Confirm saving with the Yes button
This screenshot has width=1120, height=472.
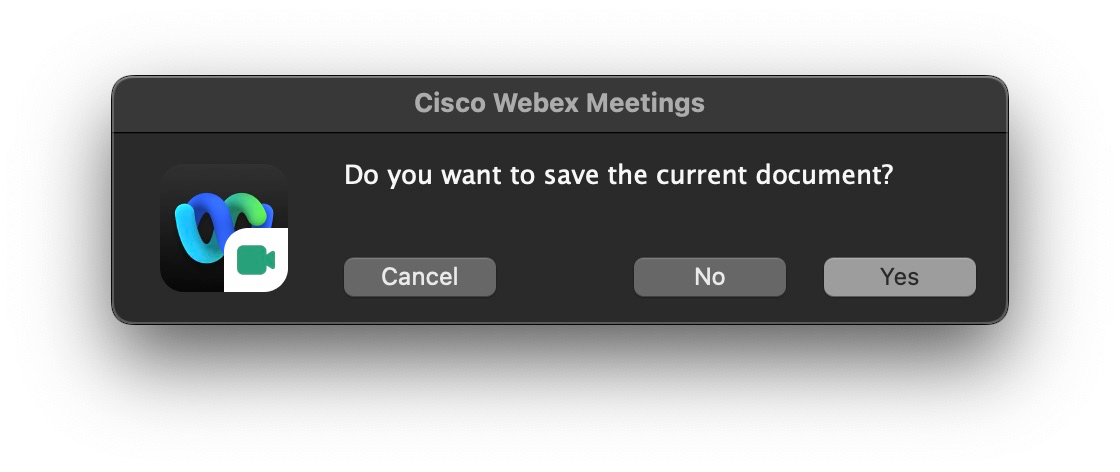899,277
